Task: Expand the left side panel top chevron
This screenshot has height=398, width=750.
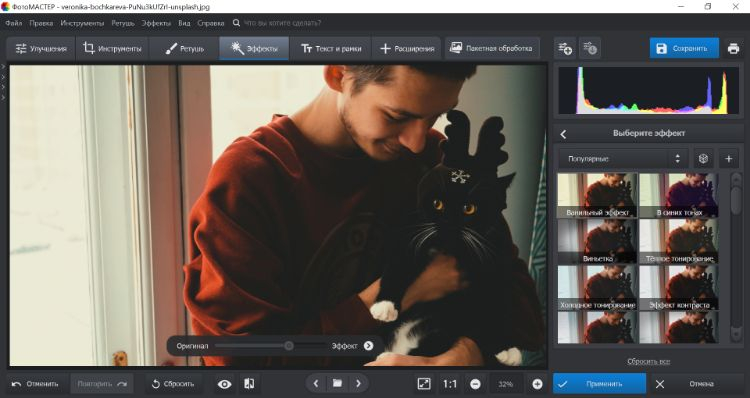Action: point(3,66)
